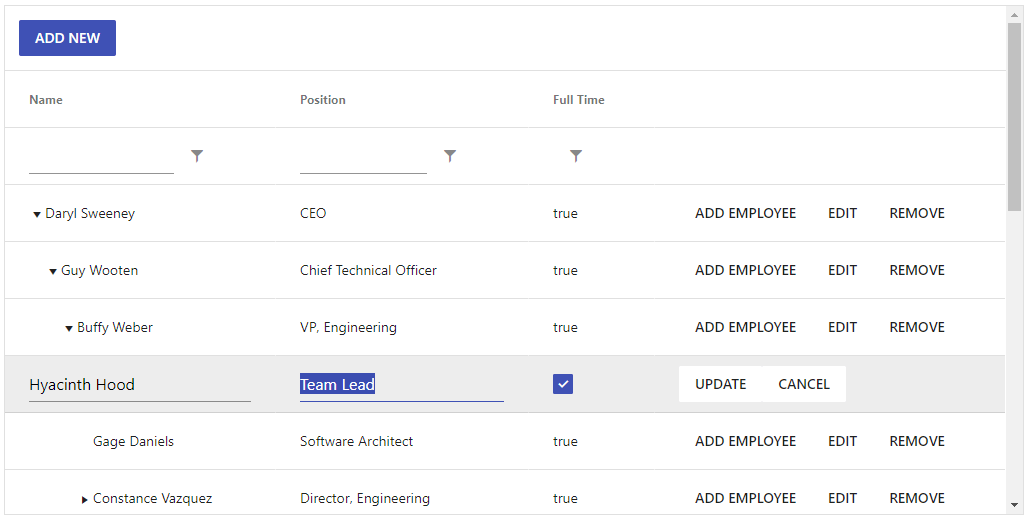Open the Full Time column filter menu

(576, 156)
